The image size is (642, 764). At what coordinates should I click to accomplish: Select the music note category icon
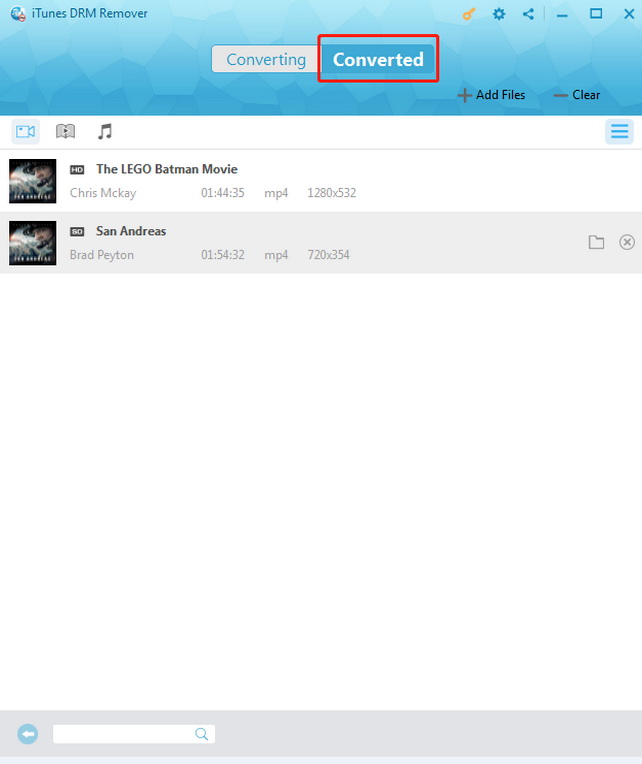coord(105,132)
